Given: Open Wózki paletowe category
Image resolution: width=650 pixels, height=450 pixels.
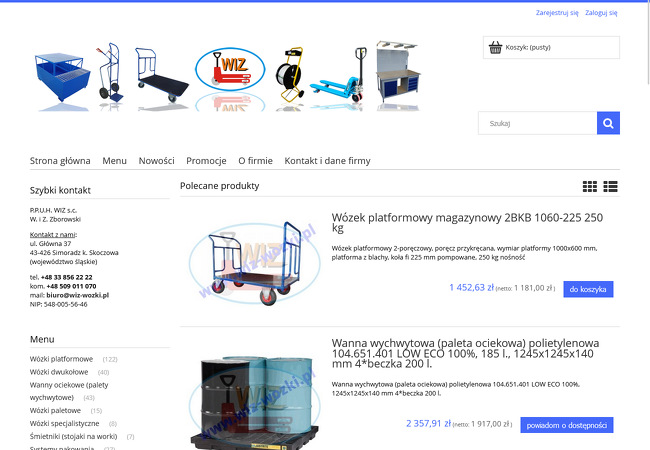Looking at the screenshot, I should (x=55, y=411).
